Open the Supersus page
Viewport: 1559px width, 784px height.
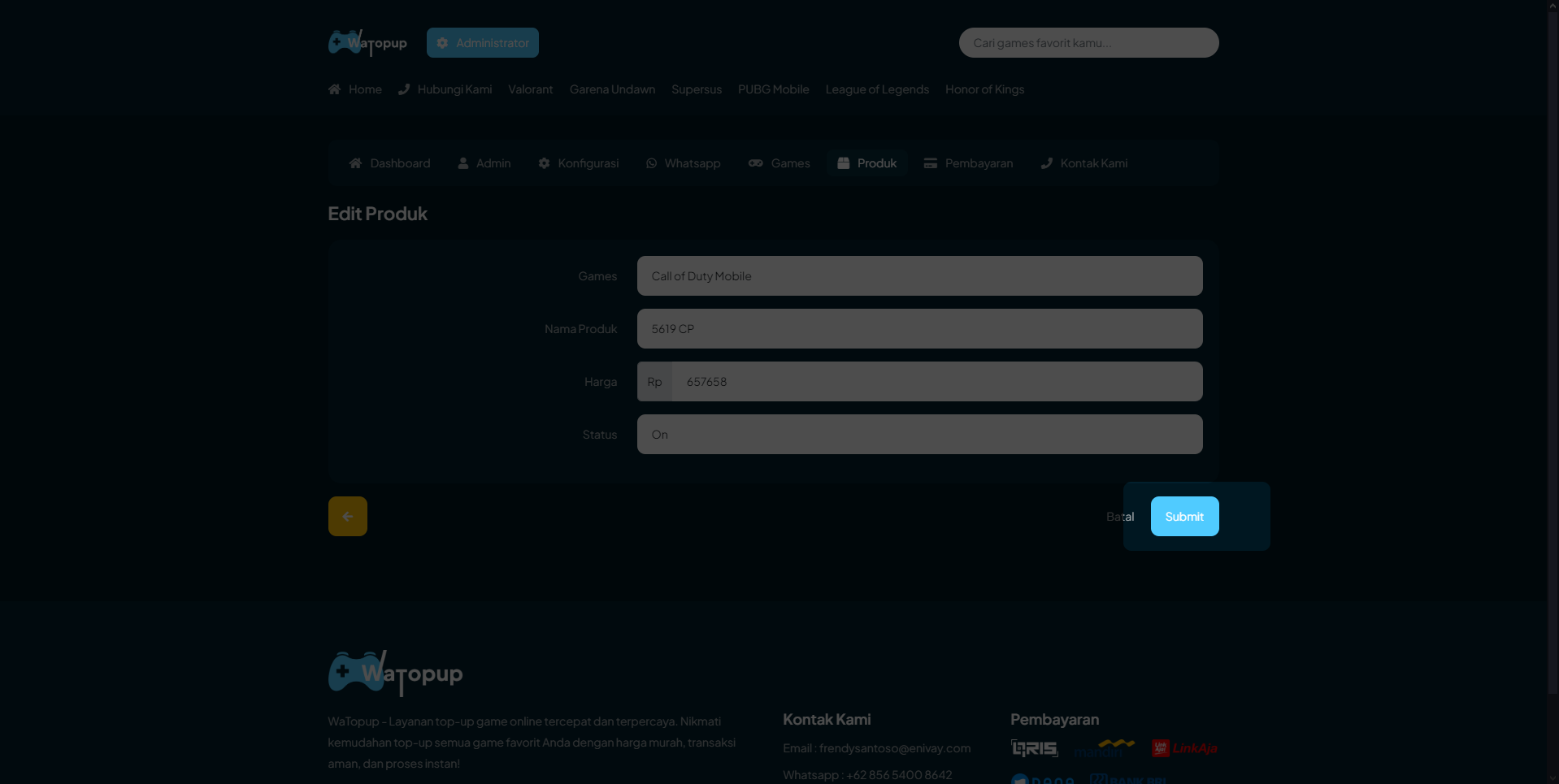(697, 89)
